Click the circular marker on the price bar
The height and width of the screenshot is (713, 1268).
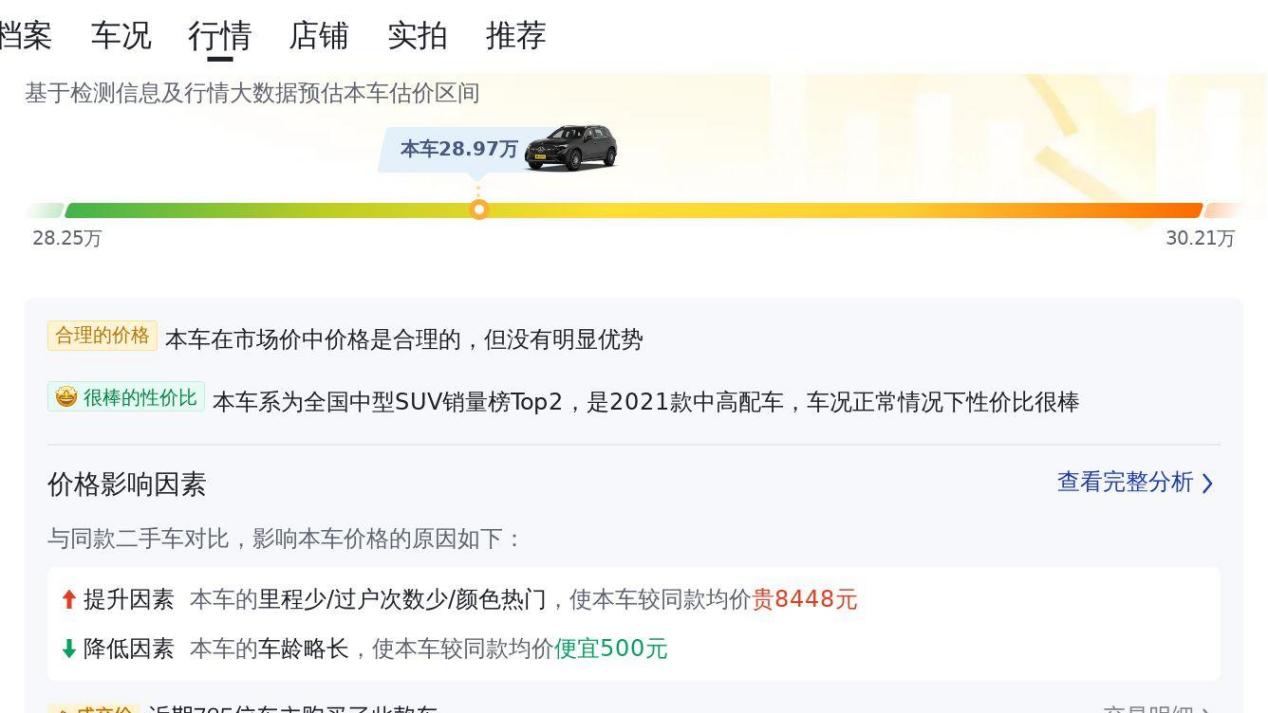[x=479, y=210]
